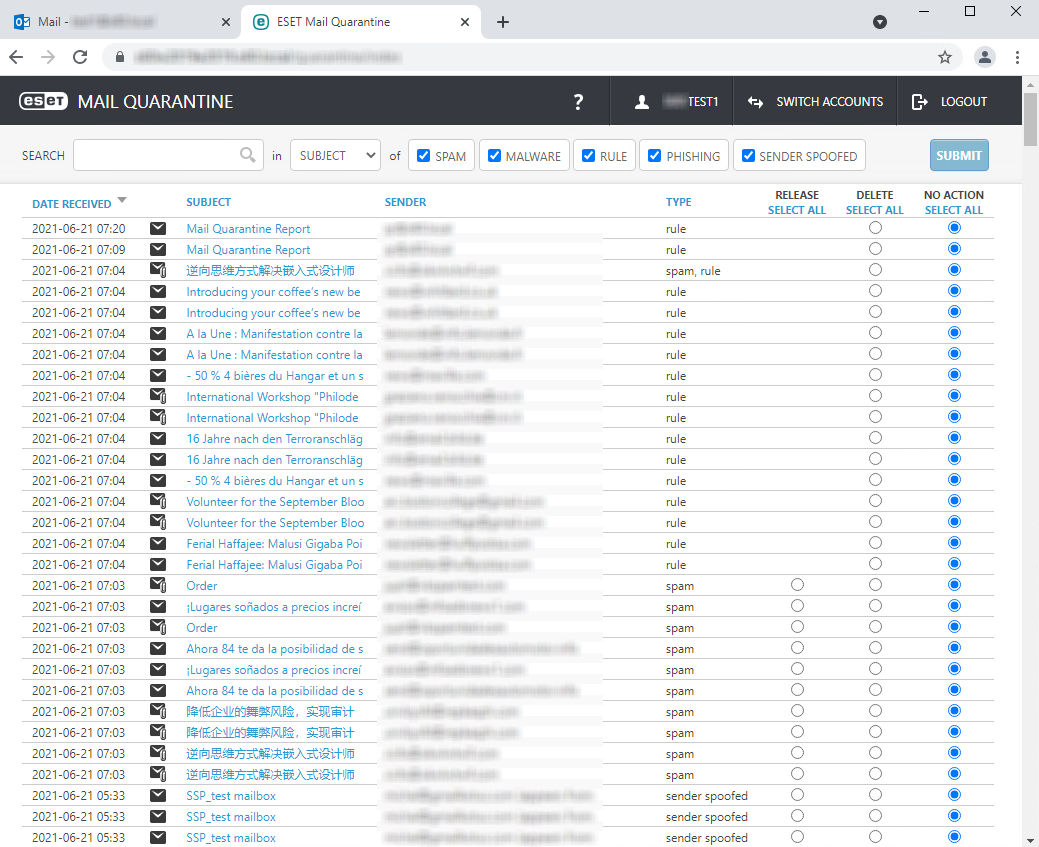Viewport: 1039px width, 847px height.
Task: Bookmark the page via the star icon
Action: coord(945,57)
